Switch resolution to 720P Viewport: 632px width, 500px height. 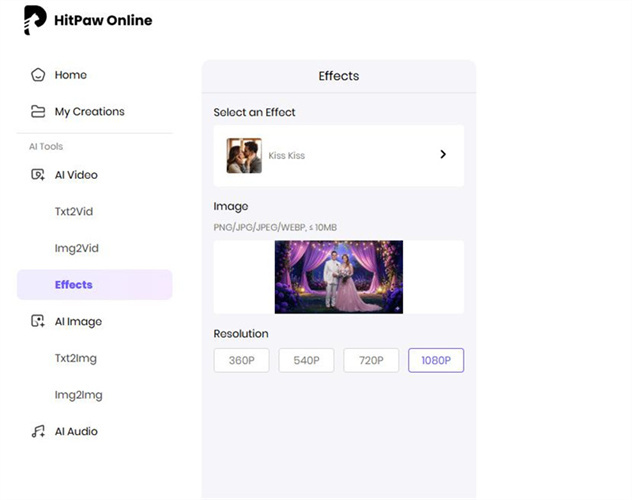[x=371, y=361]
